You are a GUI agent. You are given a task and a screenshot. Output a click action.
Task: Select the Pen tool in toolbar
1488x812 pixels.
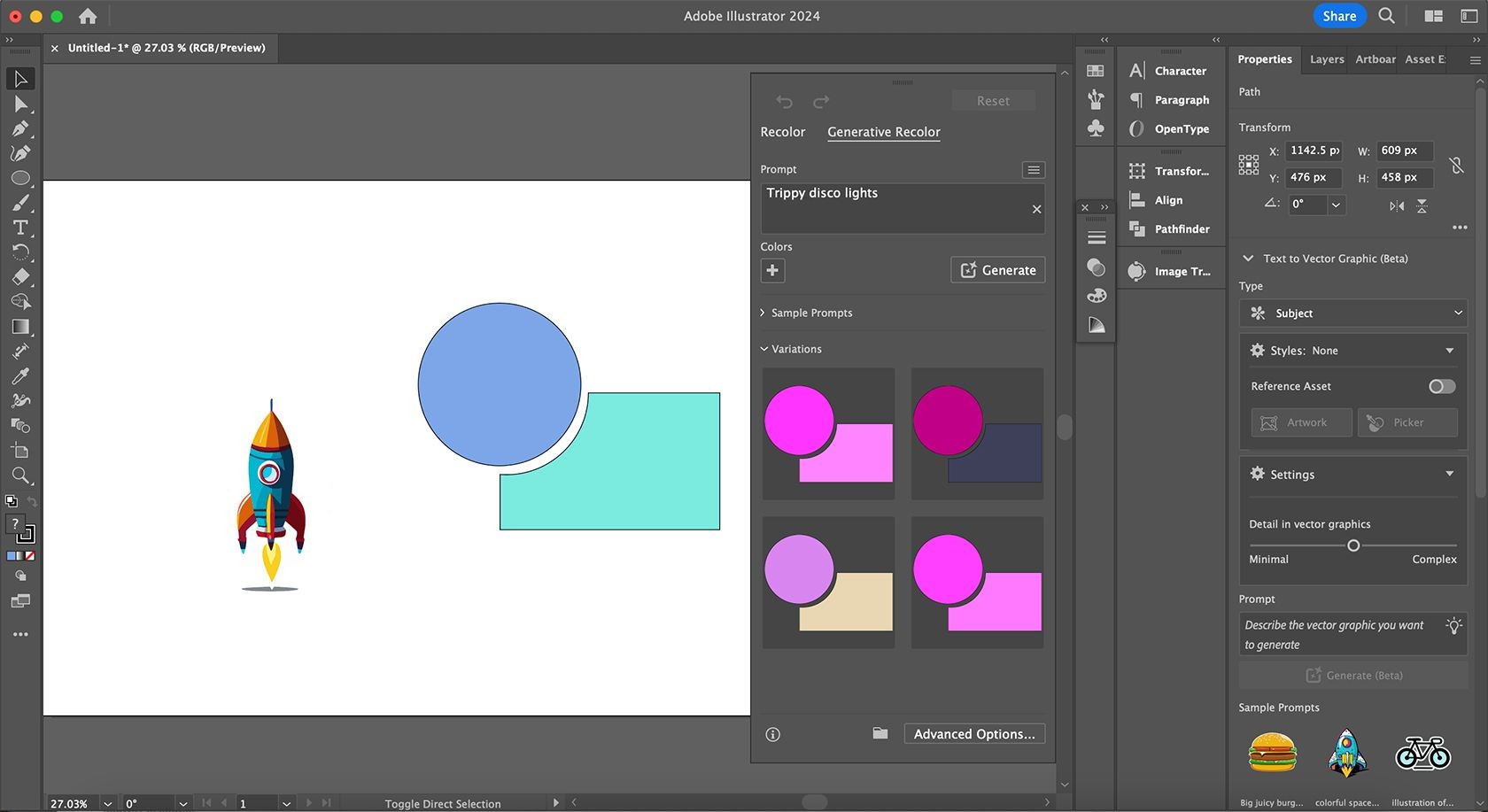pyautogui.click(x=20, y=128)
